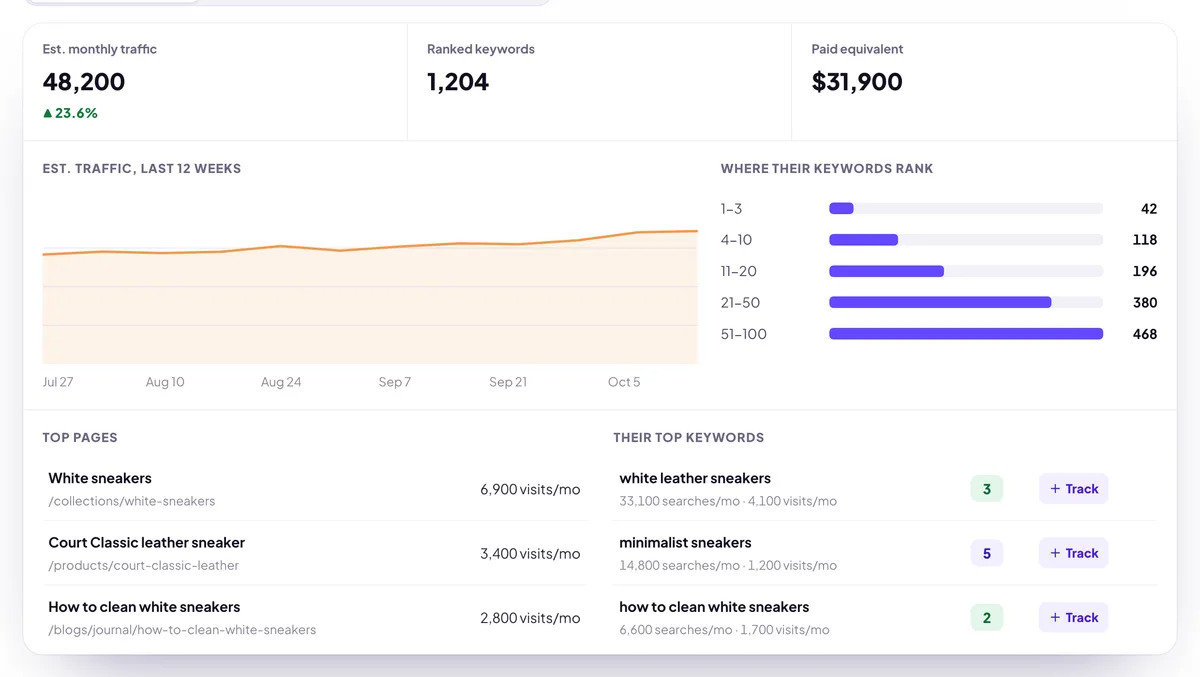Viewport: 1200px width, 677px height.
Task: Select the 21–50 rank distribution bar
Action: 966,302
